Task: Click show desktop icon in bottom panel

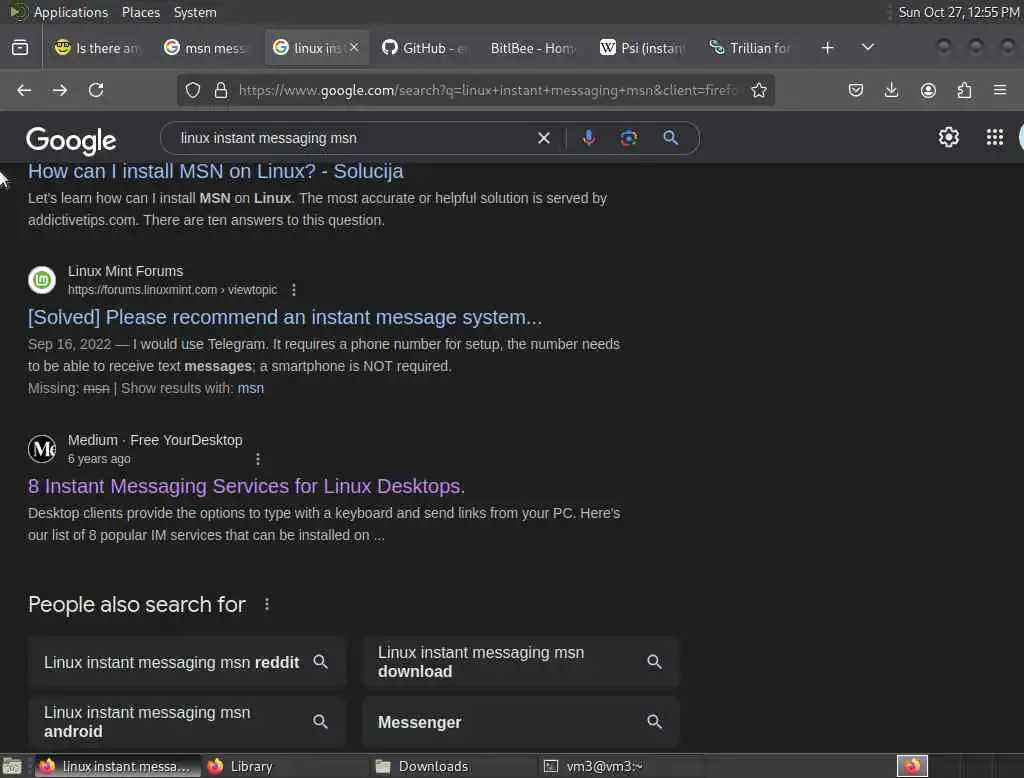Action: (x=12, y=766)
